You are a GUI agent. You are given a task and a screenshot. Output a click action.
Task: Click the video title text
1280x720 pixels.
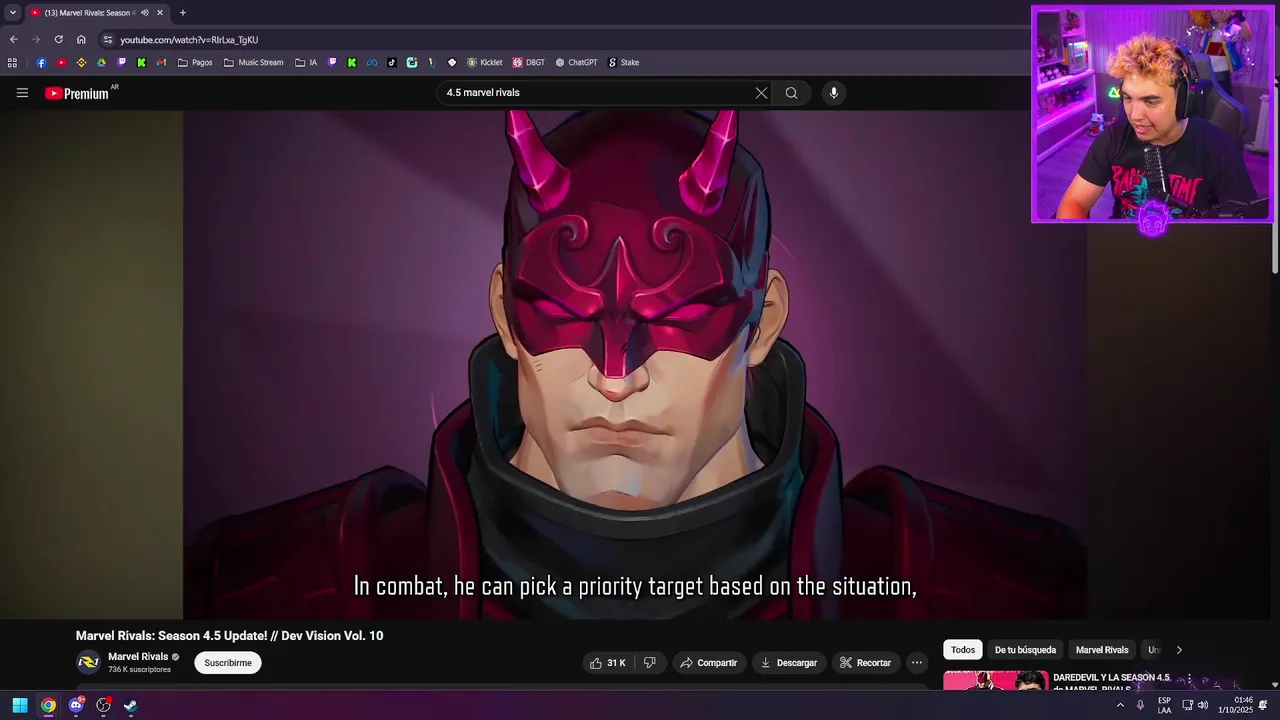pos(229,636)
